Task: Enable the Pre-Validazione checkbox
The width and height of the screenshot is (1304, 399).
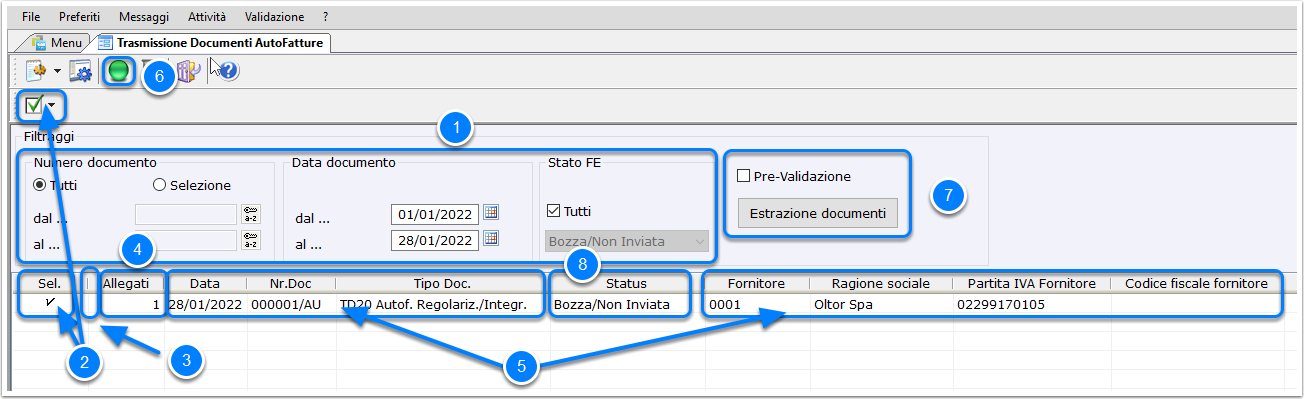Action: (x=743, y=176)
